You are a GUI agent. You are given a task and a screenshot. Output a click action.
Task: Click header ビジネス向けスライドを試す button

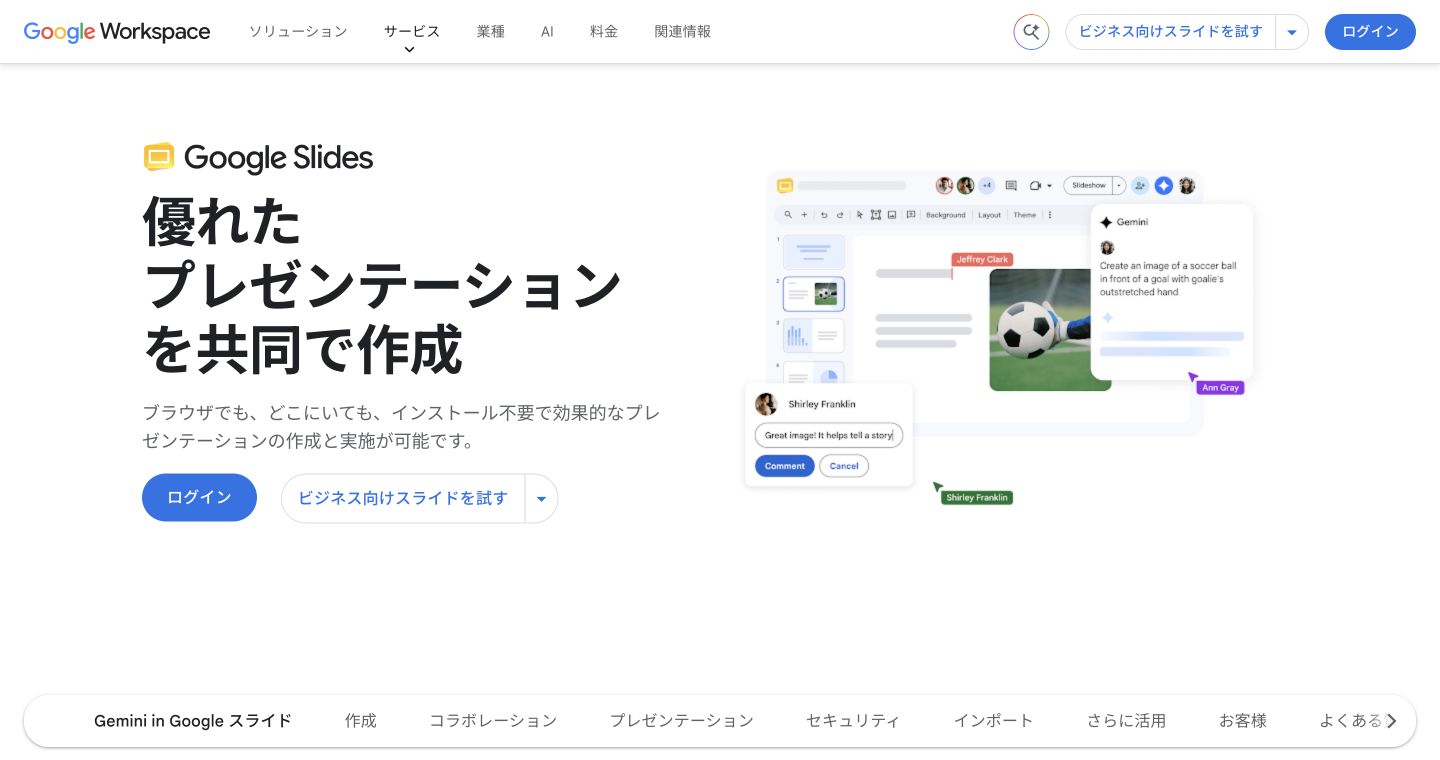point(1170,32)
